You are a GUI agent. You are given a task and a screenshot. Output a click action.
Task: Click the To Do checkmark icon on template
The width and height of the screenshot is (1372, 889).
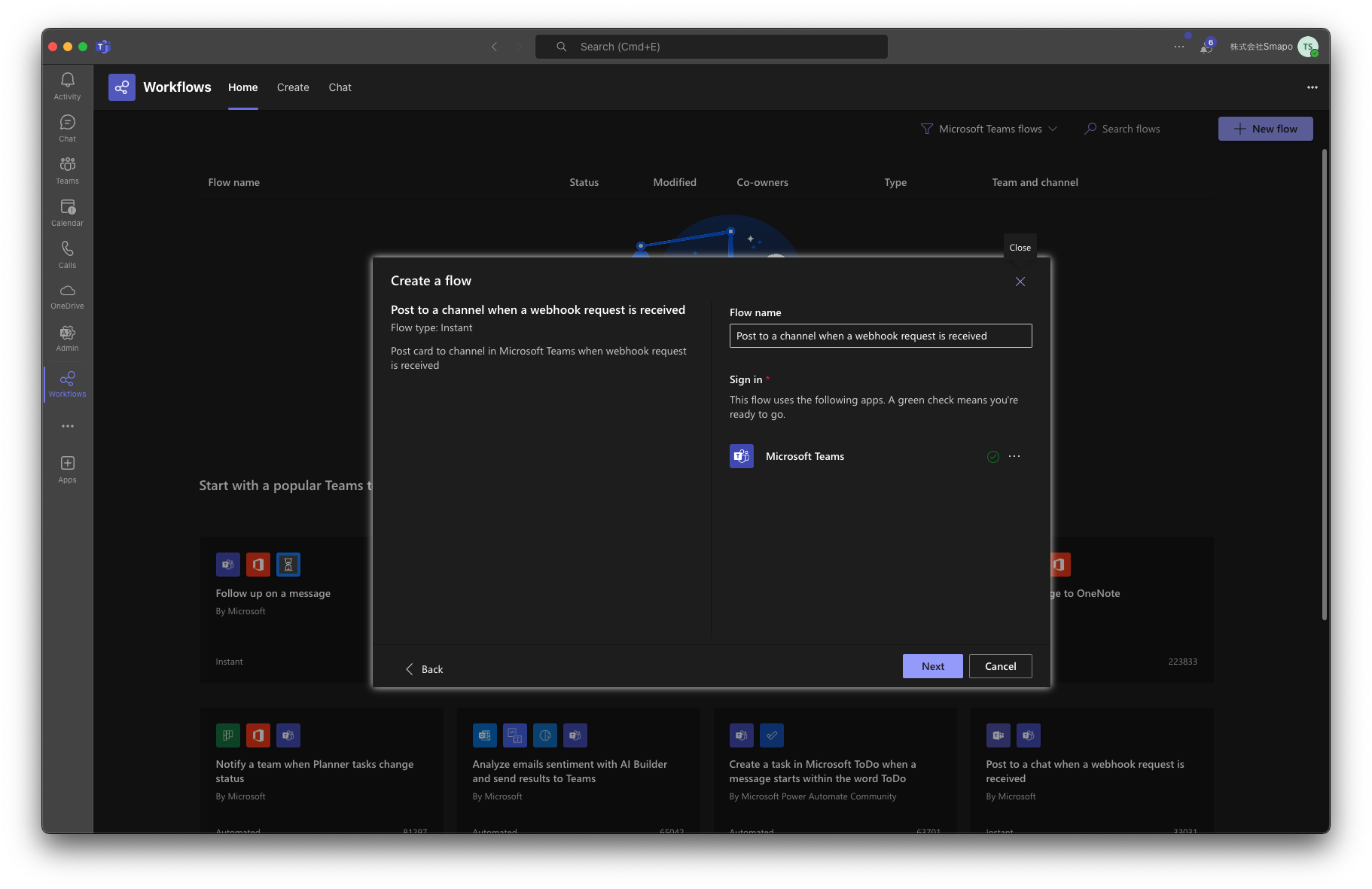click(x=772, y=735)
